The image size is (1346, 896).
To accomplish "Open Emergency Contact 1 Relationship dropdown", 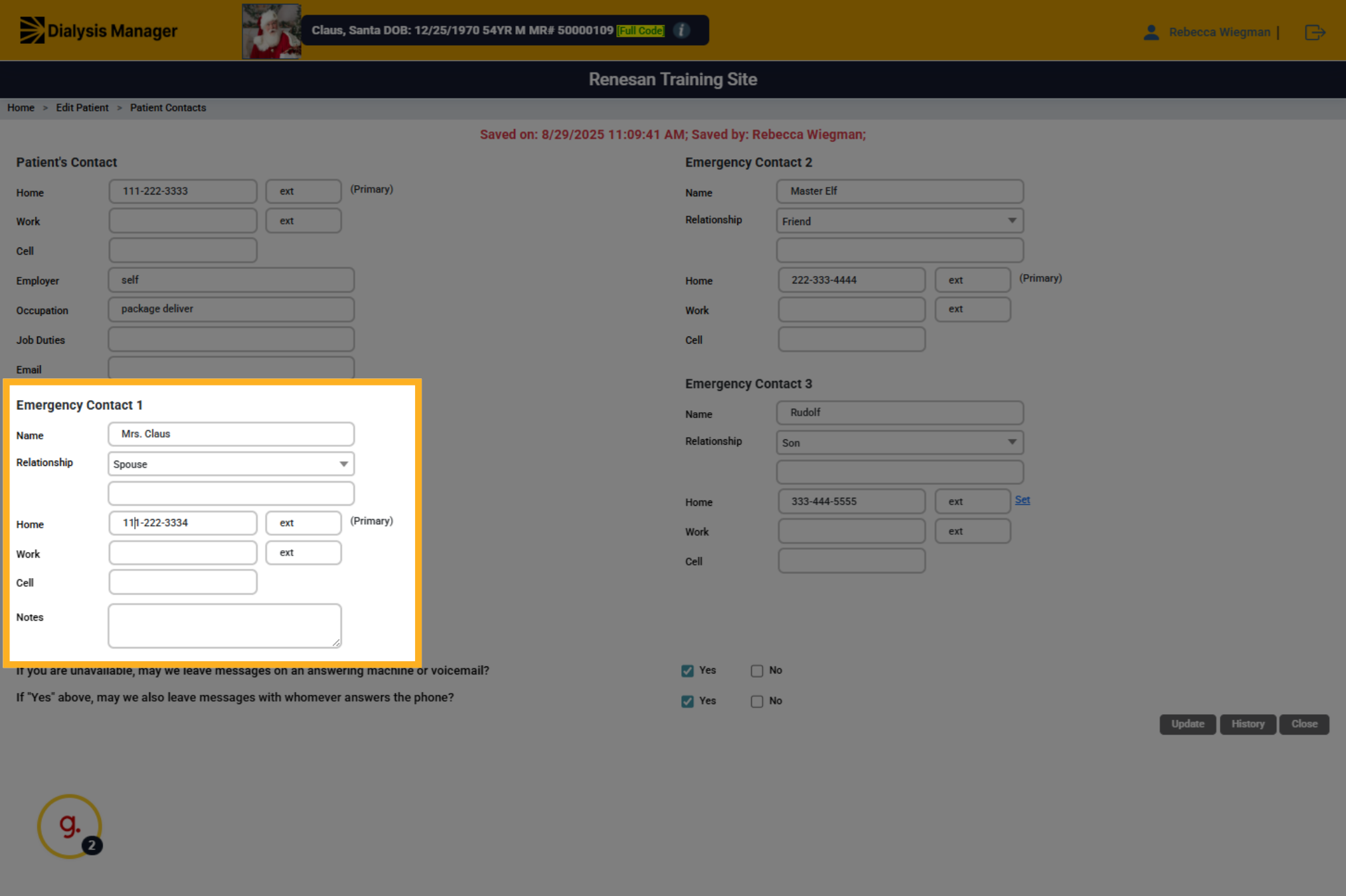I will pos(231,464).
